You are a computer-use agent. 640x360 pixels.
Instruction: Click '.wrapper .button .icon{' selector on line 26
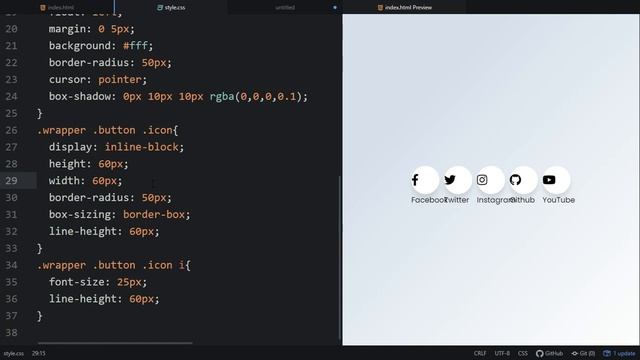[108, 130]
